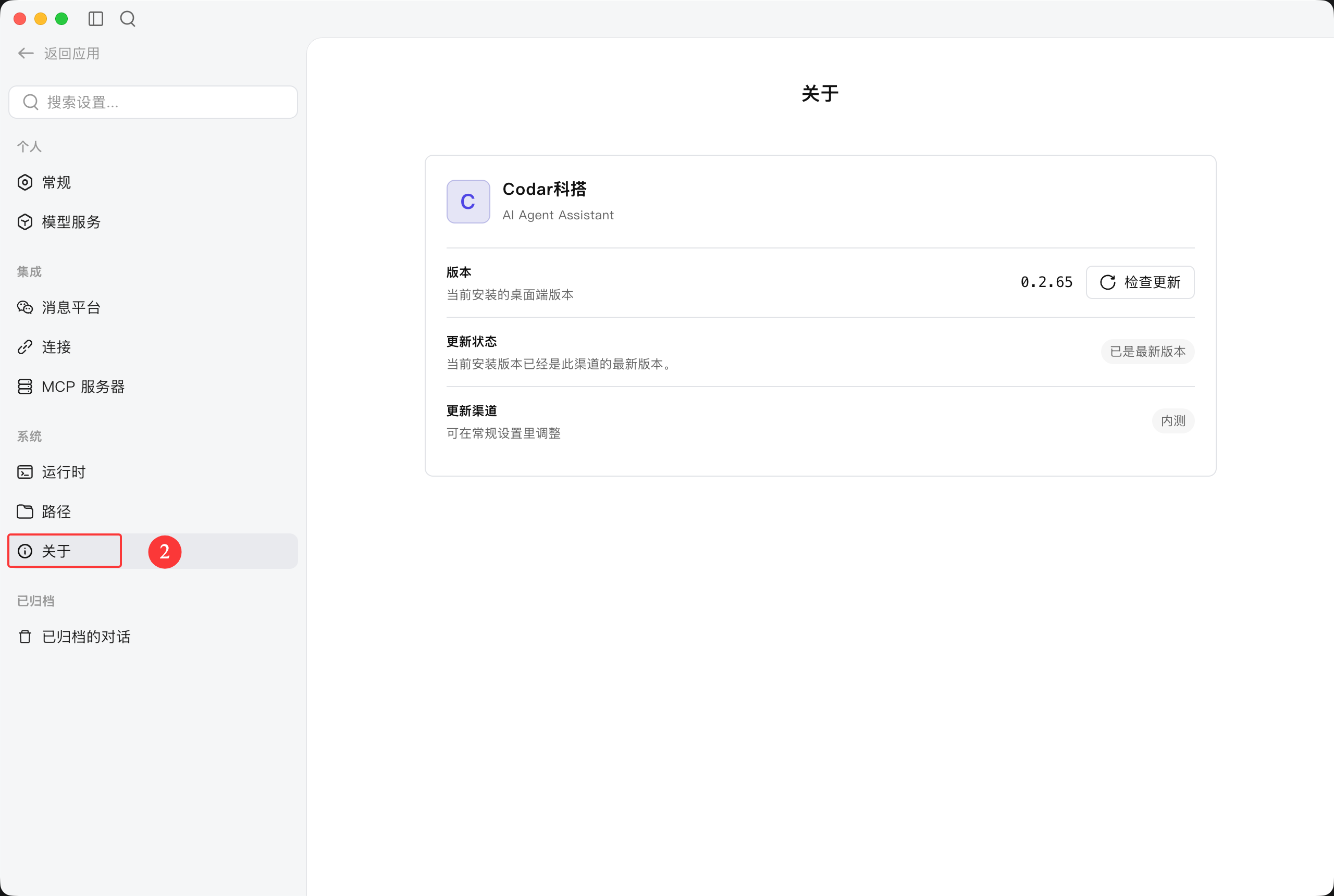Open the search magnifier in title bar
Screen dimensions: 1334x896
[128, 19]
